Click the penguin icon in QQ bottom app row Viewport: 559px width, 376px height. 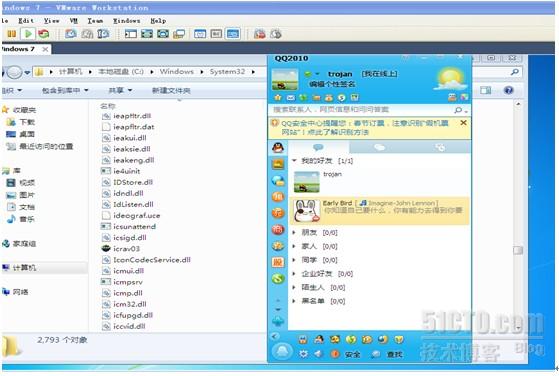319,339
